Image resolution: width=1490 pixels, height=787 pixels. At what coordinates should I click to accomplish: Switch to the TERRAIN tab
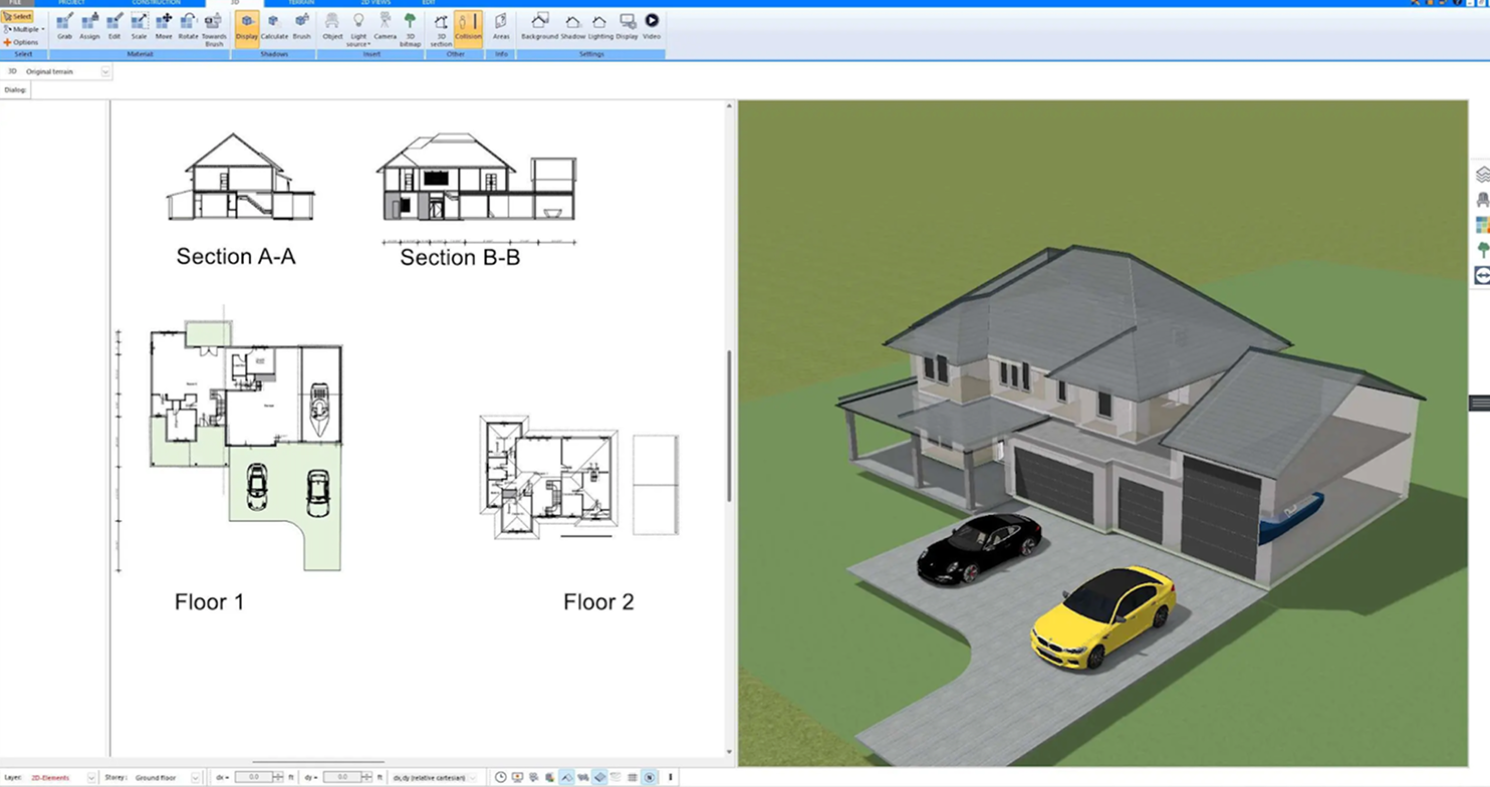[301, 3]
